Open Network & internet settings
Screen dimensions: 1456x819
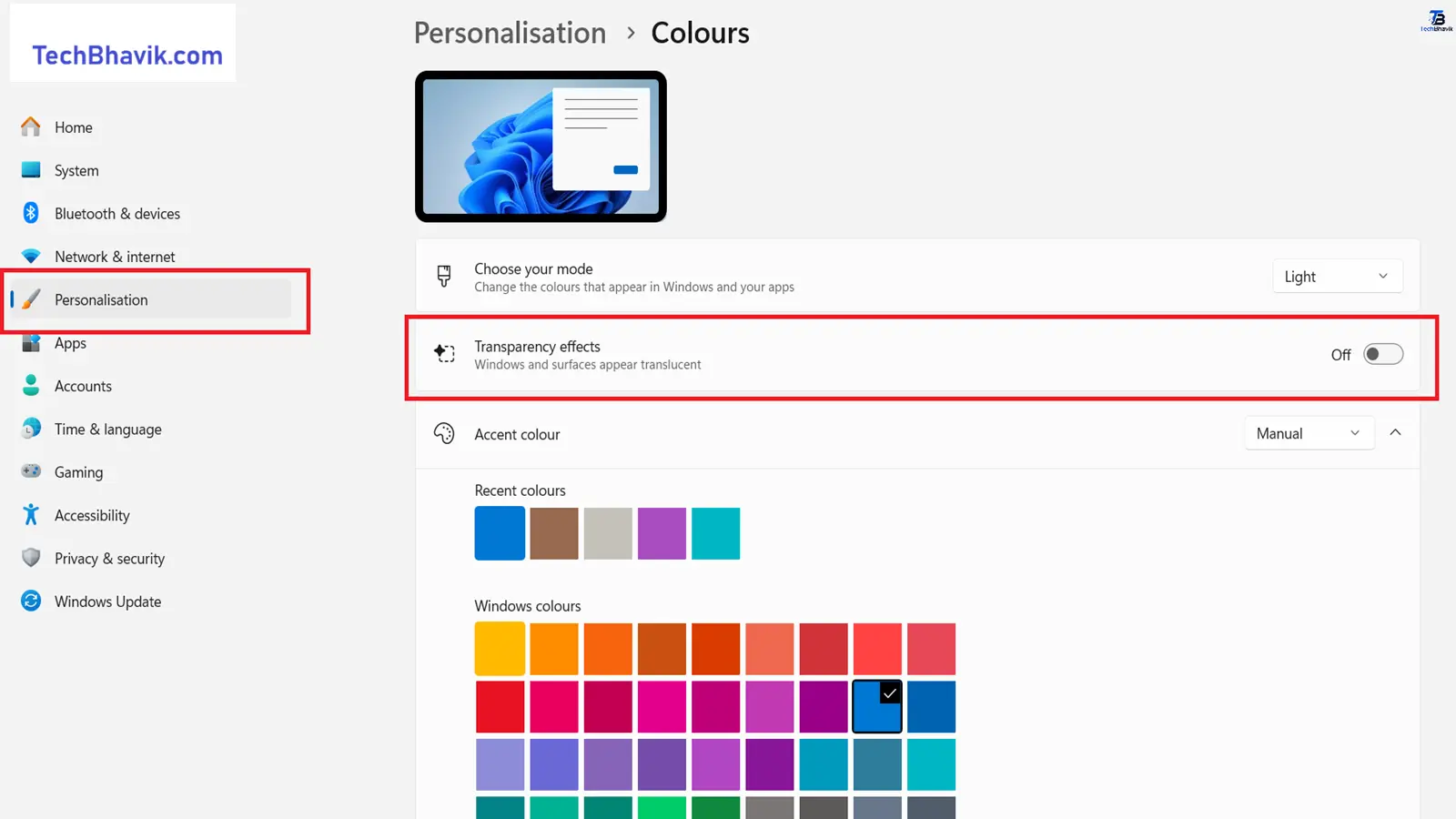point(115,257)
